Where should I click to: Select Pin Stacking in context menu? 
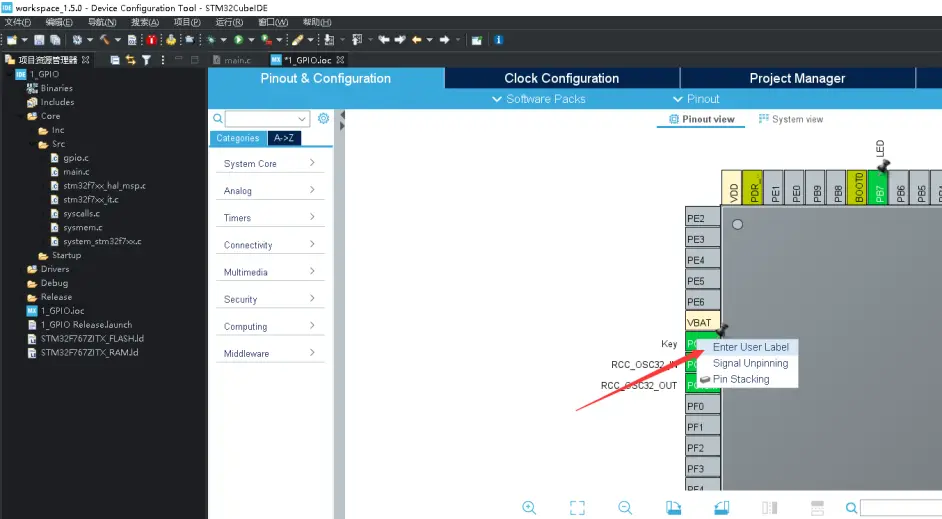point(741,379)
